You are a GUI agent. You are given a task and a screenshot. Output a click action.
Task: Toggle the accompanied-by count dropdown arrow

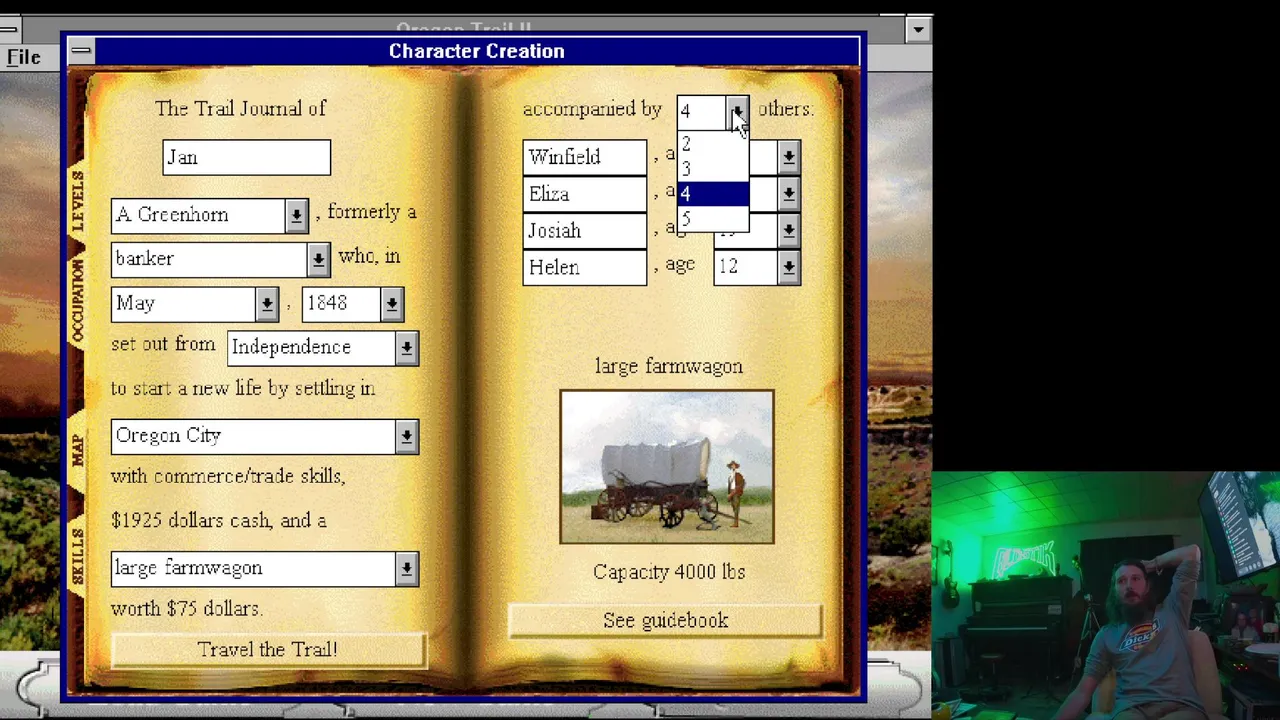[x=737, y=111]
